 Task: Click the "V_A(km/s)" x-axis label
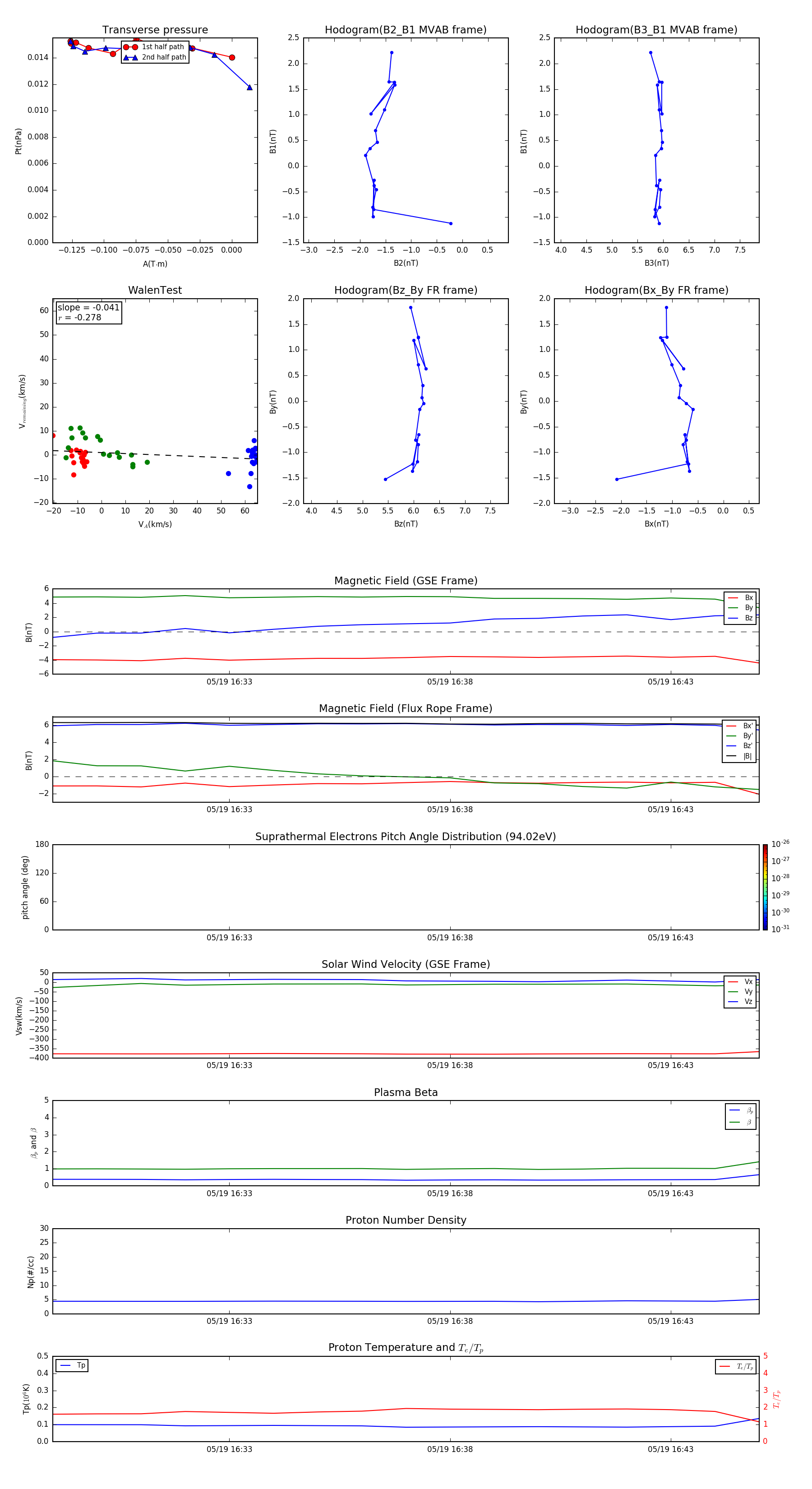pos(155,524)
